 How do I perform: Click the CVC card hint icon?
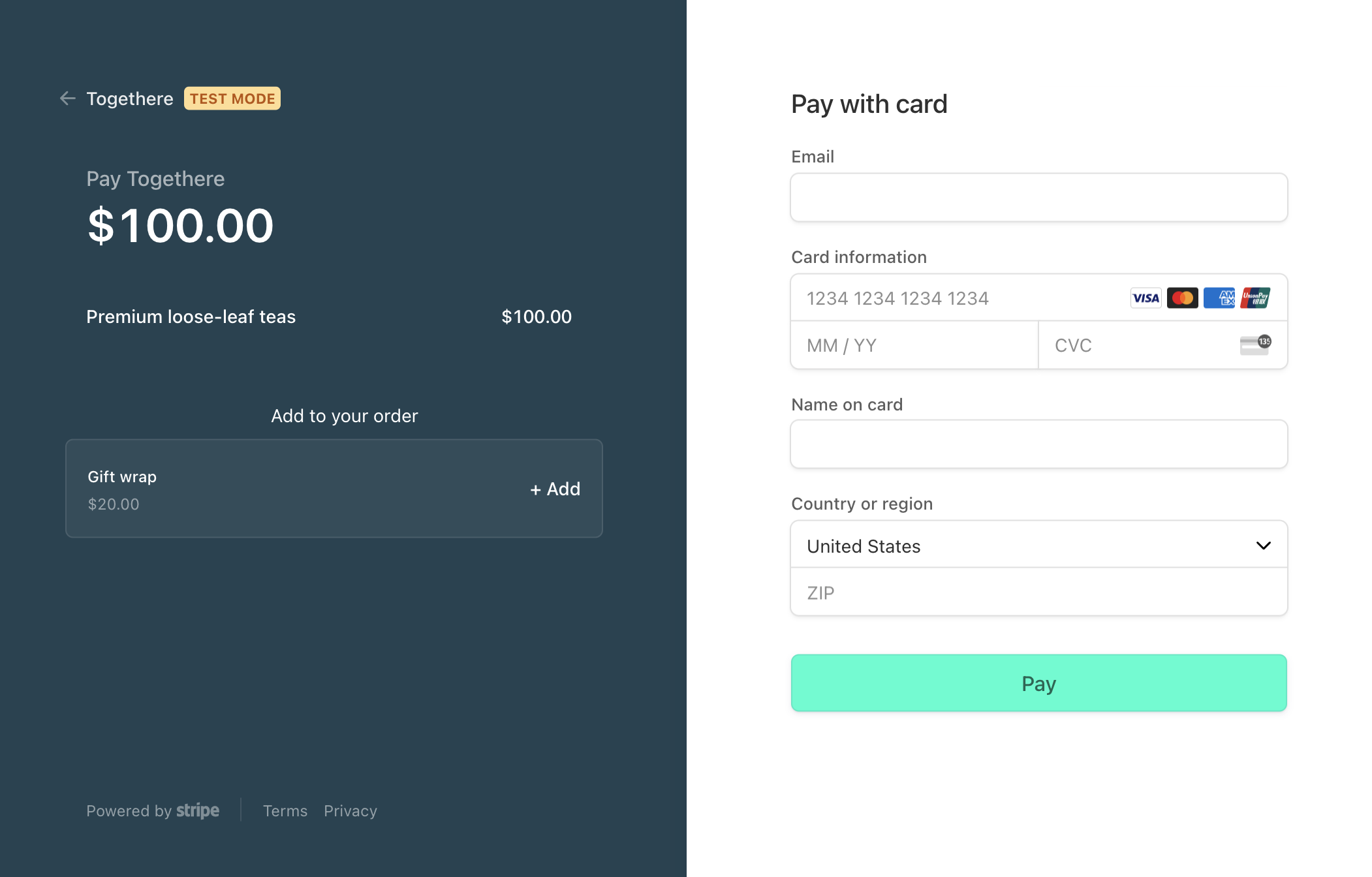[x=1255, y=345]
